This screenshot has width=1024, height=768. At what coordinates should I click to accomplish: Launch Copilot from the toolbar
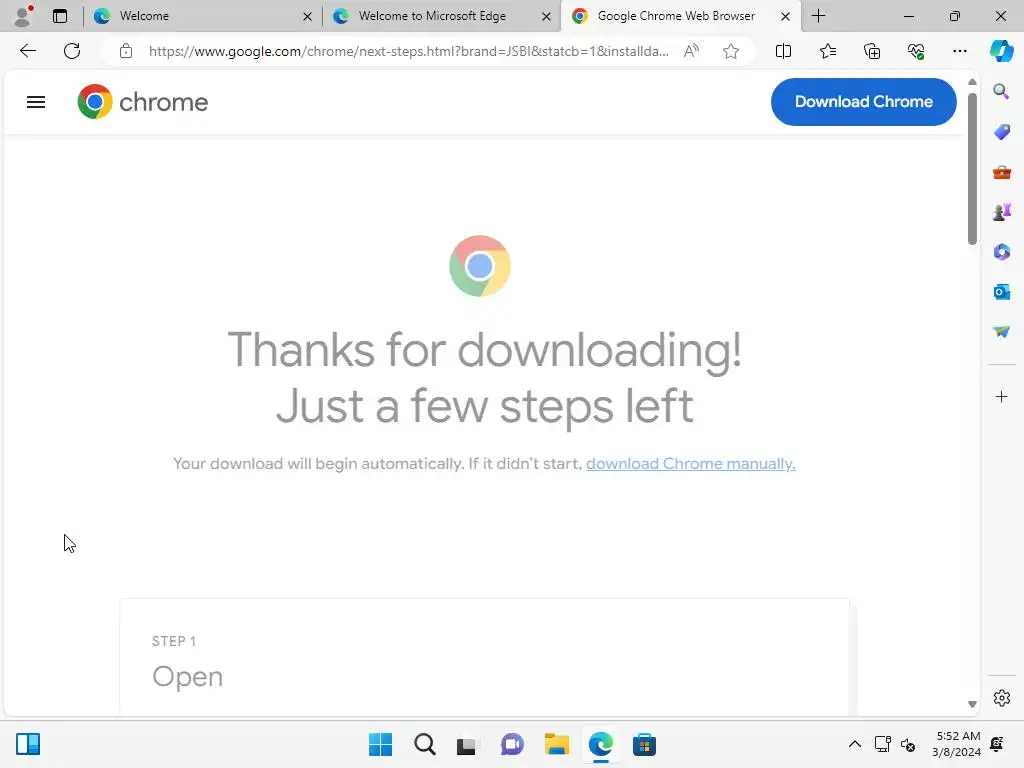click(x=1001, y=51)
